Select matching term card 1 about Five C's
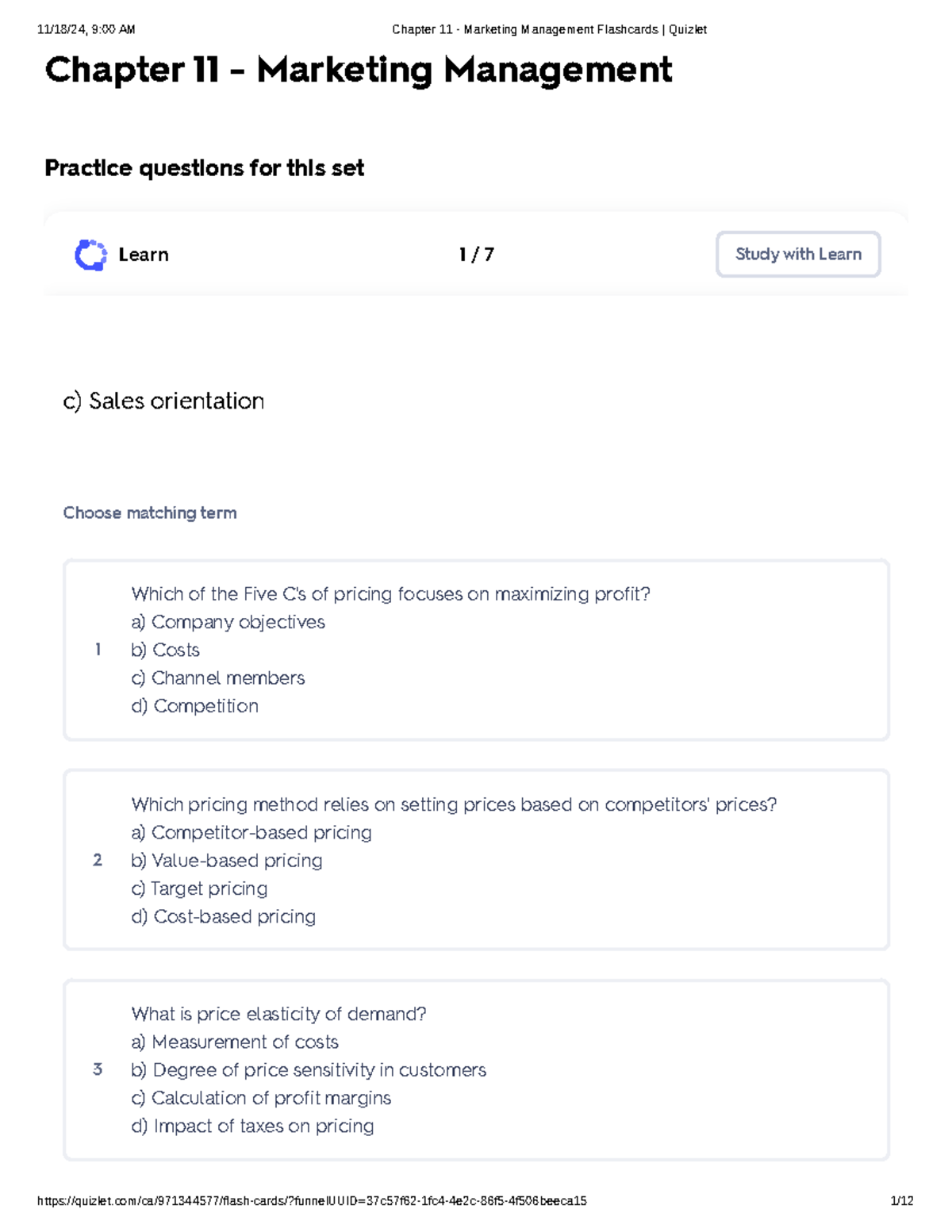Viewport: 952px width, 1232px height. point(476,649)
